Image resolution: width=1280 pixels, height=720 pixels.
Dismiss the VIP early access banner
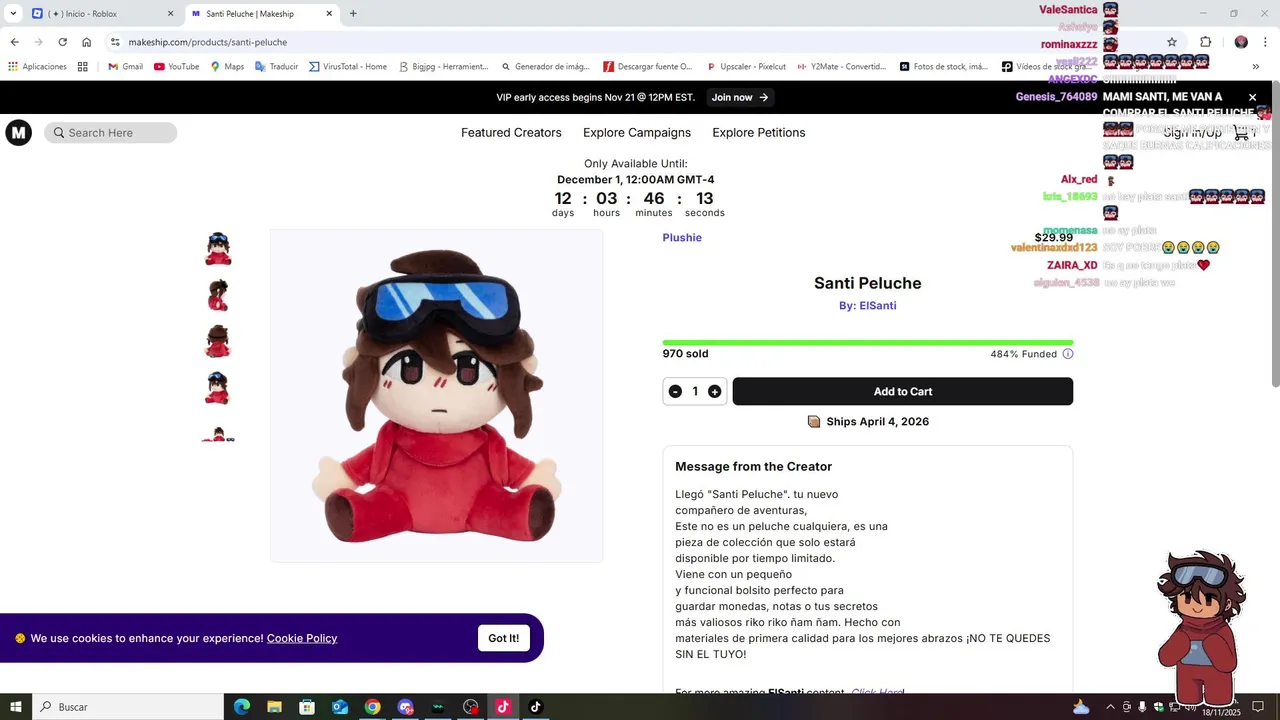[x=1252, y=97]
